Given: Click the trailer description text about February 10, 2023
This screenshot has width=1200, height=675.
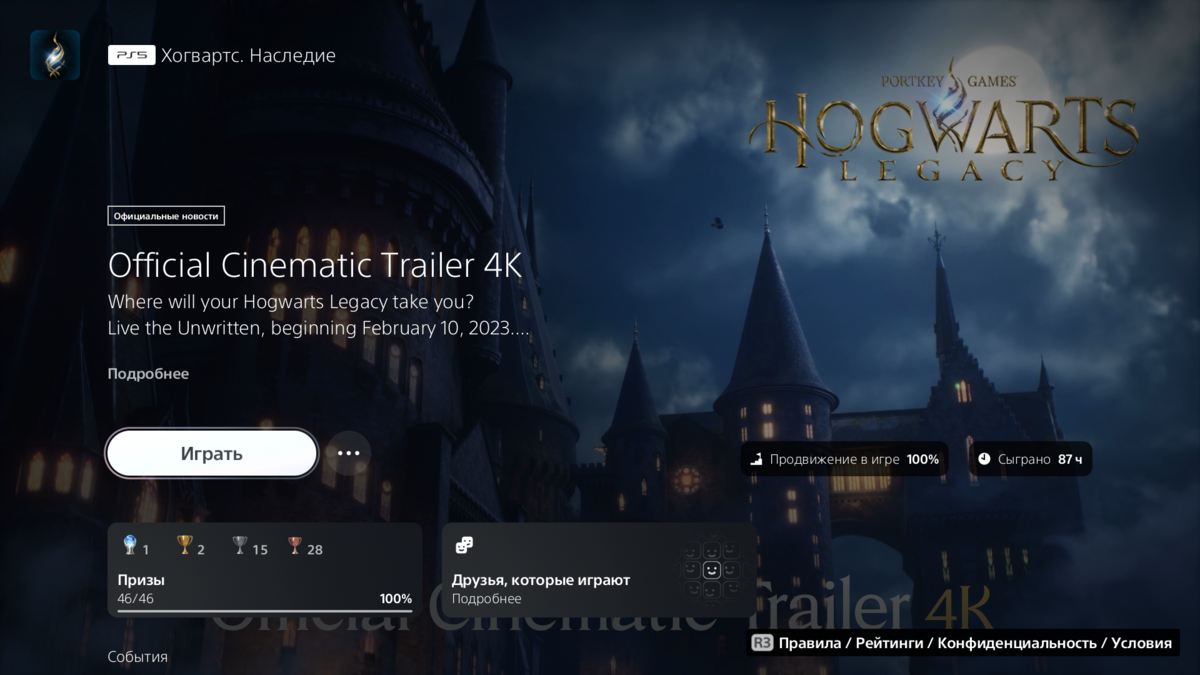Looking at the screenshot, I should point(319,314).
